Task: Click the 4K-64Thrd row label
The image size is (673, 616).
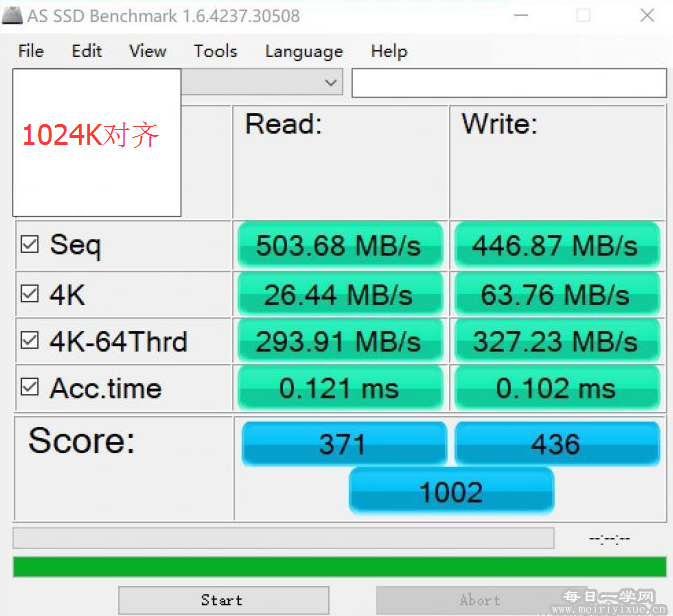Action: [x=118, y=341]
